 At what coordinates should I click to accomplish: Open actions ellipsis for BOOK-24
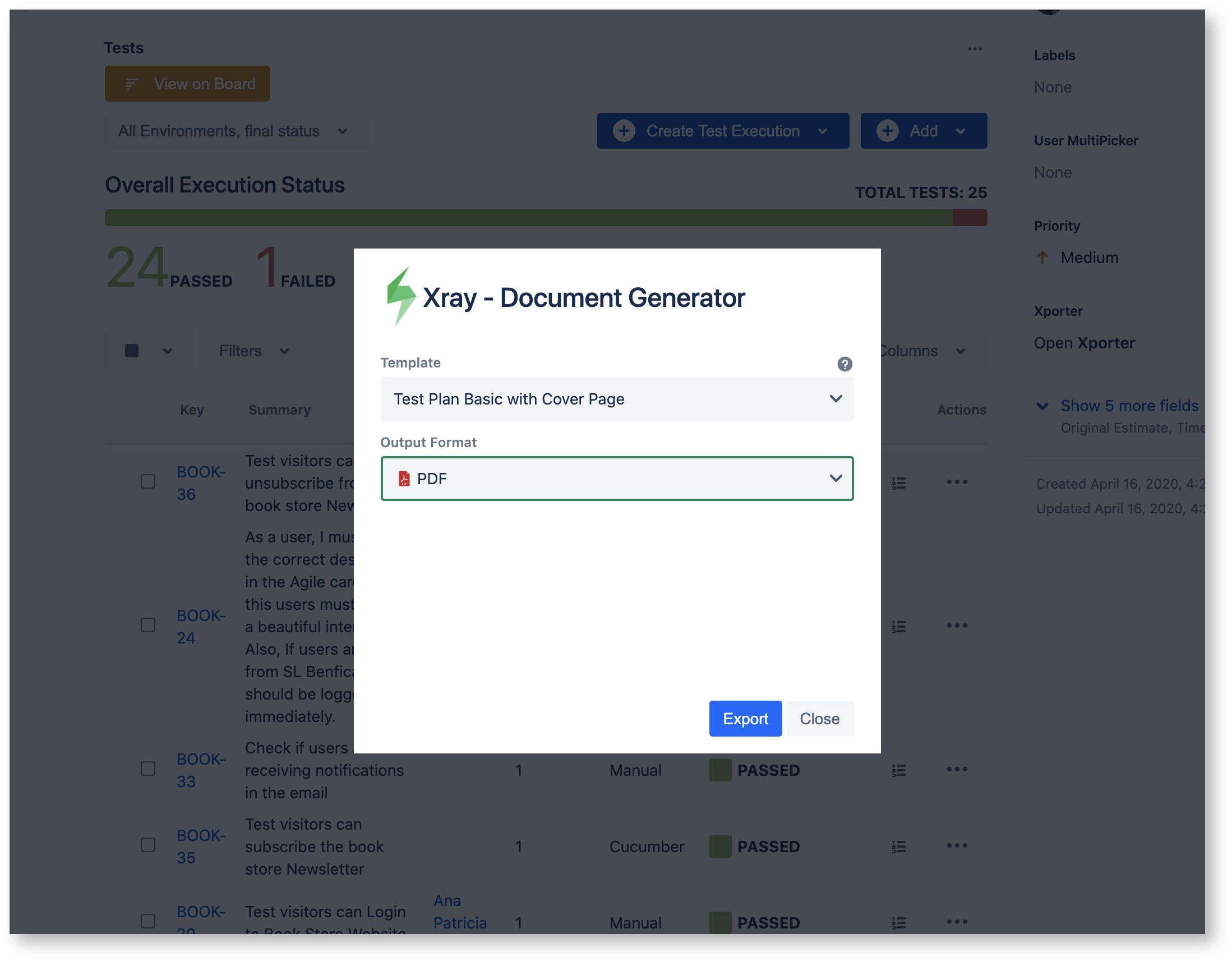click(x=957, y=626)
